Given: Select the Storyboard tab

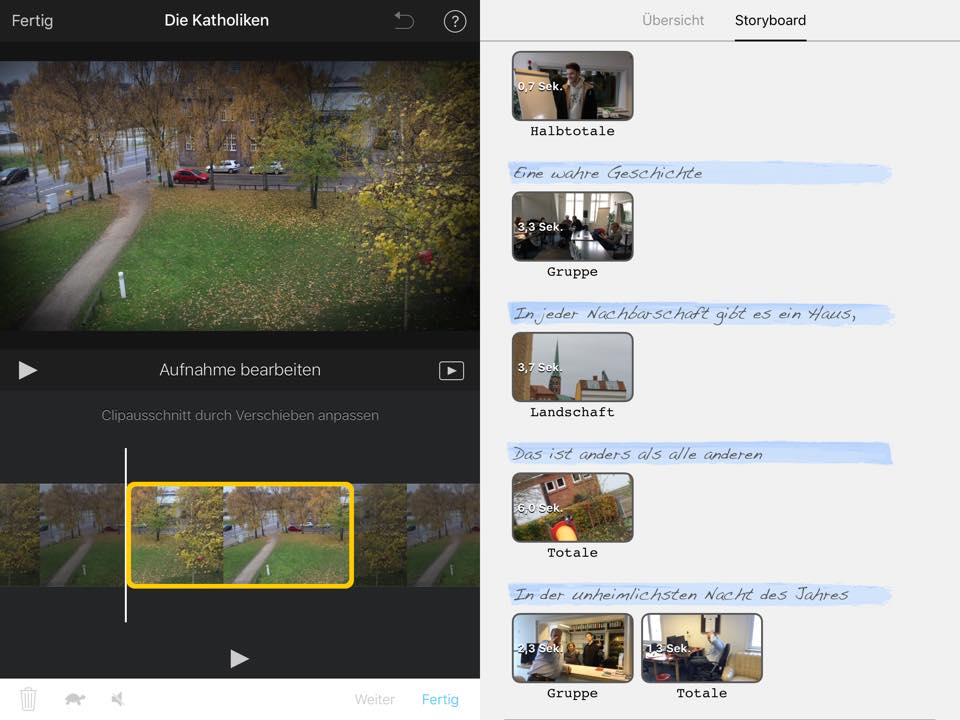Looking at the screenshot, I should 770,20.
